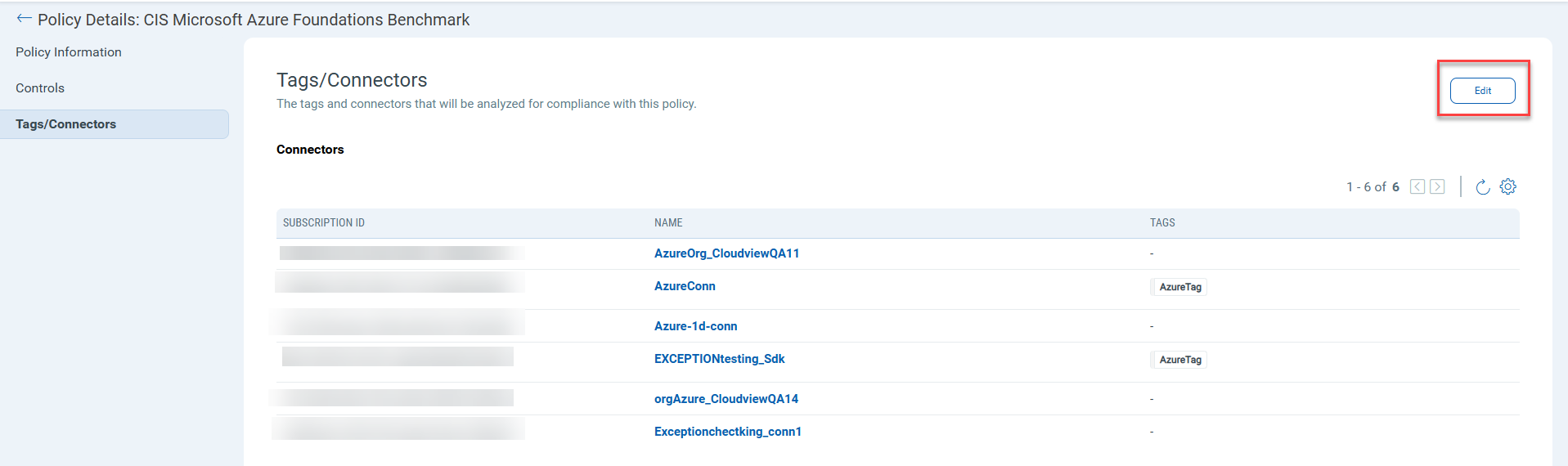Click the Edit button
The image size is (1568, 466).
tap(1482, 91)
